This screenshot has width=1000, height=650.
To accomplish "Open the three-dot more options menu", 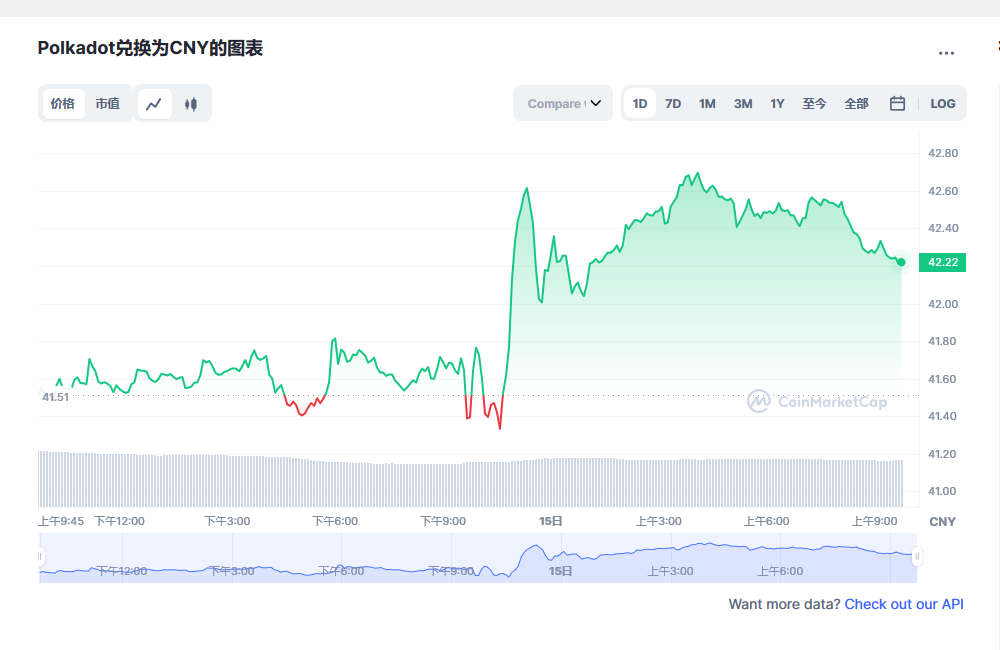I will coord(946,53).
